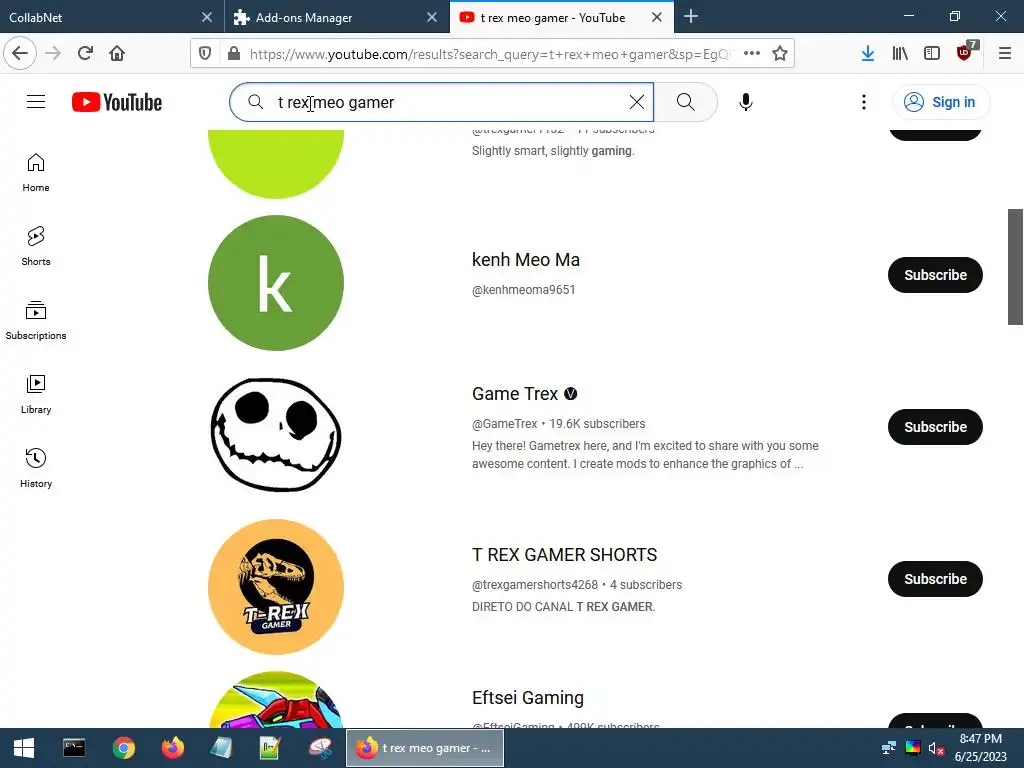Open watch History in sidebar
Viewport: 1024px width, 768px height.
click(36, 468)
